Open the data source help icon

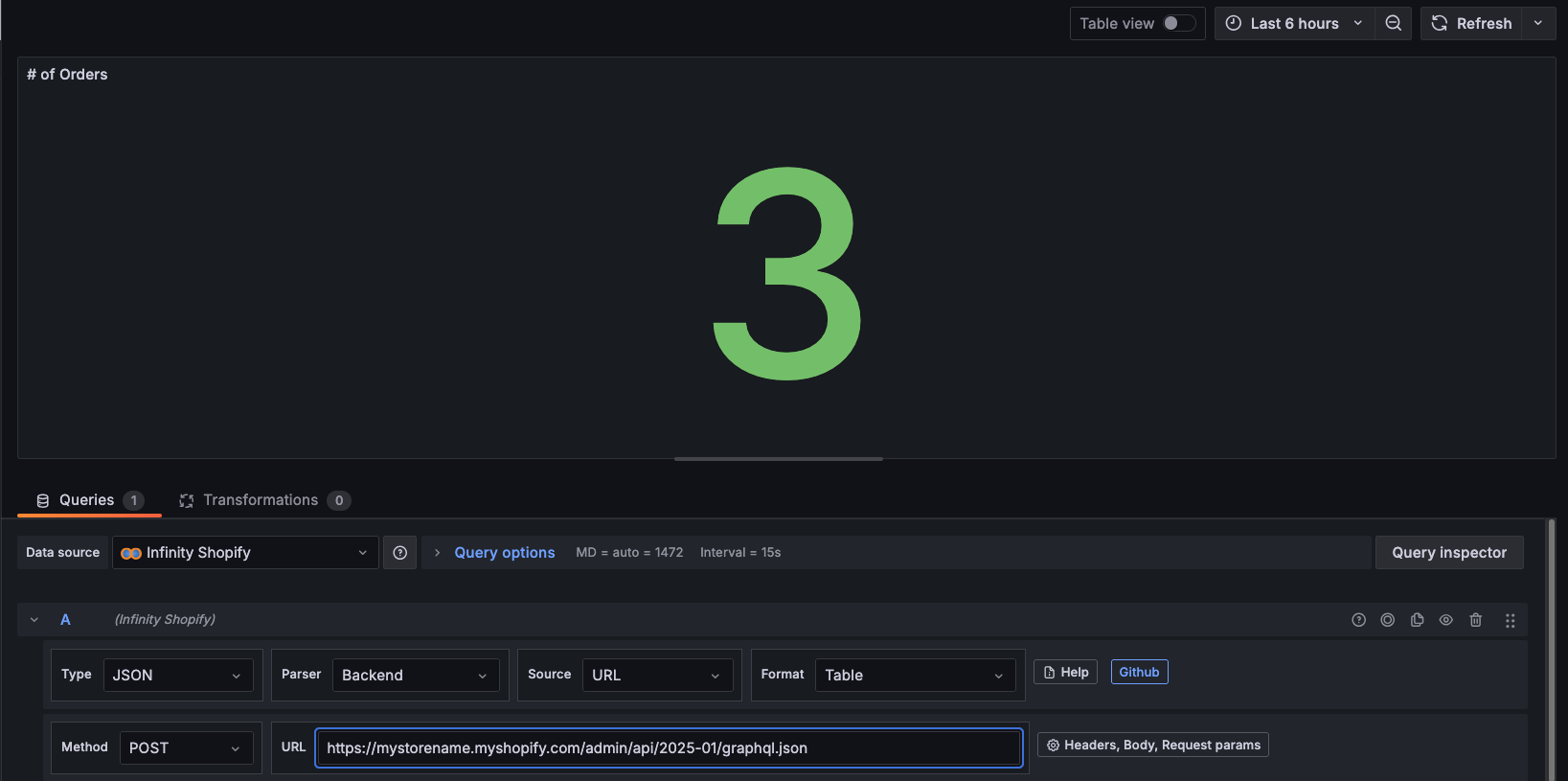pyautogui.click(x=400, y=553)
